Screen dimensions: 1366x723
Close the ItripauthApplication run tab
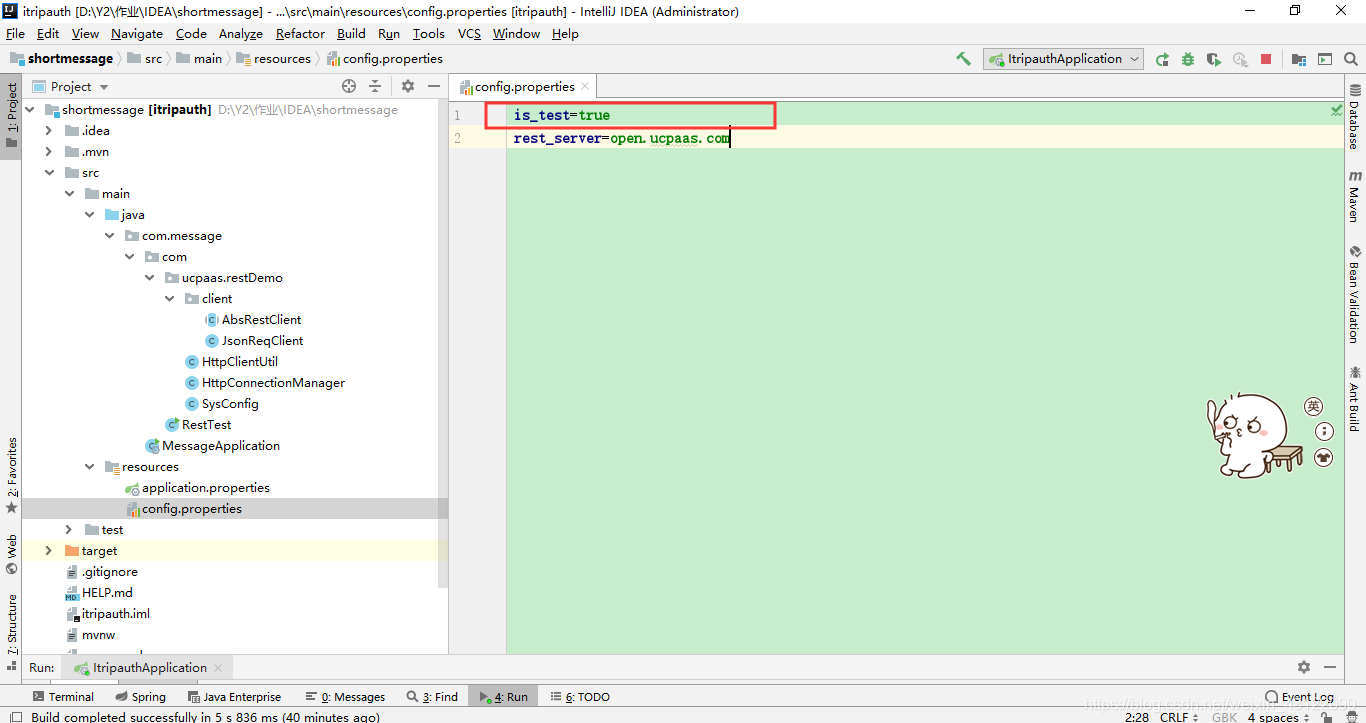pyautogui.click(x=219, y=667)
